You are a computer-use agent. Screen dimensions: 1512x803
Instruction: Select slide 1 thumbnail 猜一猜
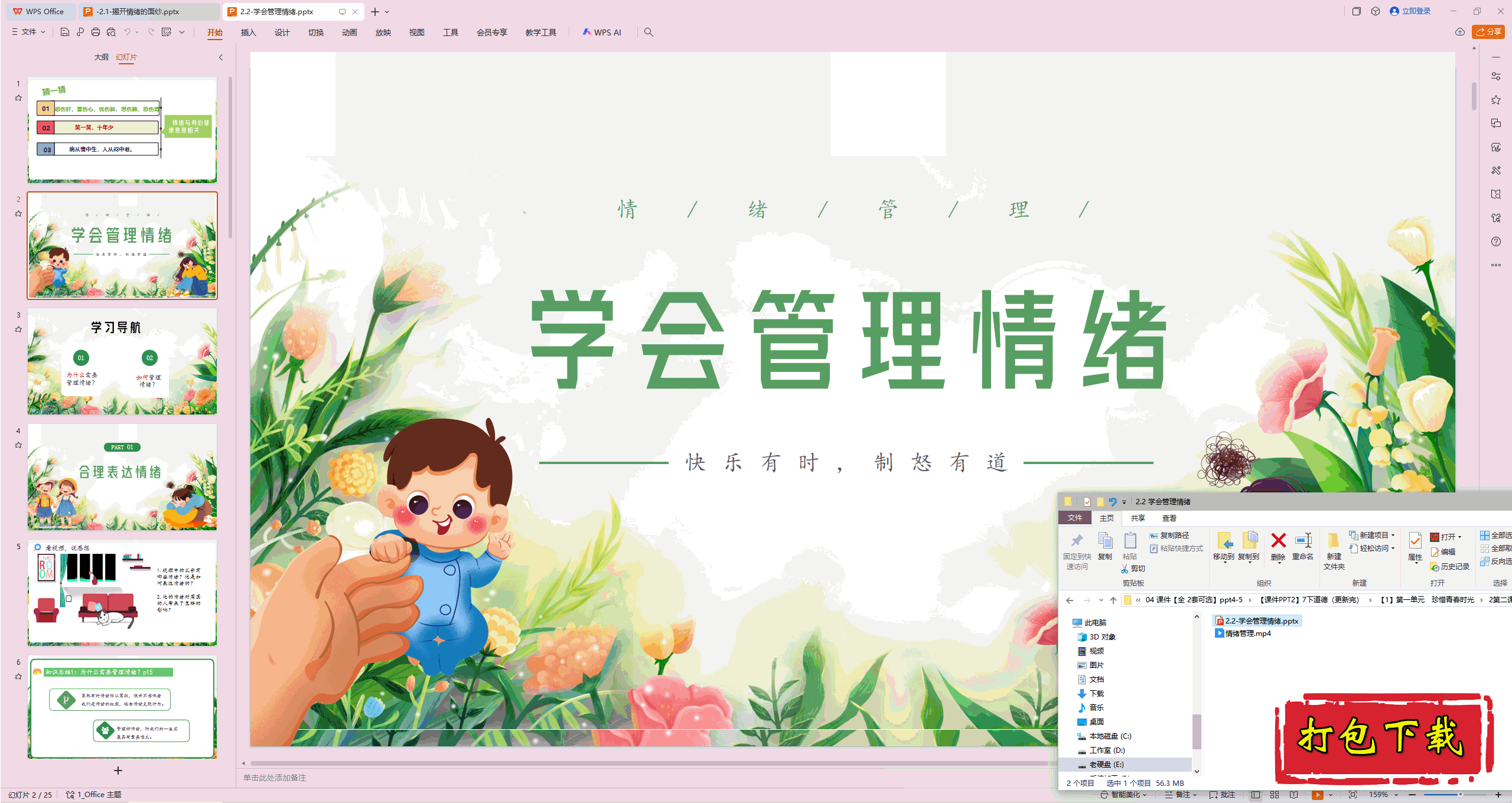coord(122,129)
